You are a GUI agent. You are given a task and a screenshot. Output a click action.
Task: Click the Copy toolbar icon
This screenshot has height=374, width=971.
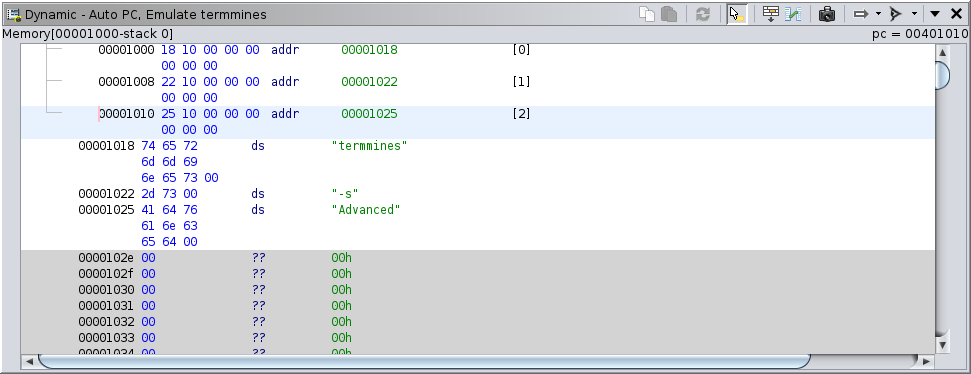(647, 14)
